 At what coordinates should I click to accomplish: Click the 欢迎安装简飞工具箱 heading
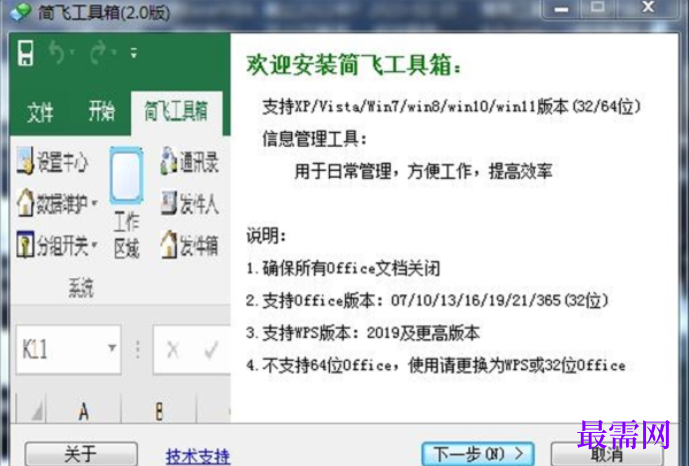pos(354,65)
